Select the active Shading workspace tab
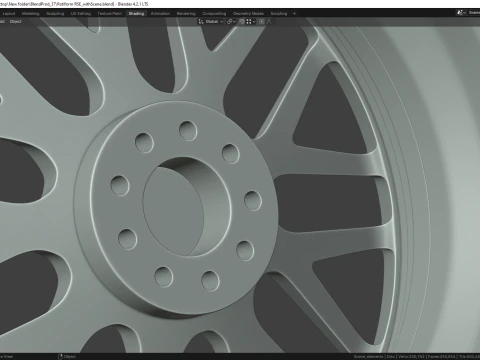 coord(136,14)
